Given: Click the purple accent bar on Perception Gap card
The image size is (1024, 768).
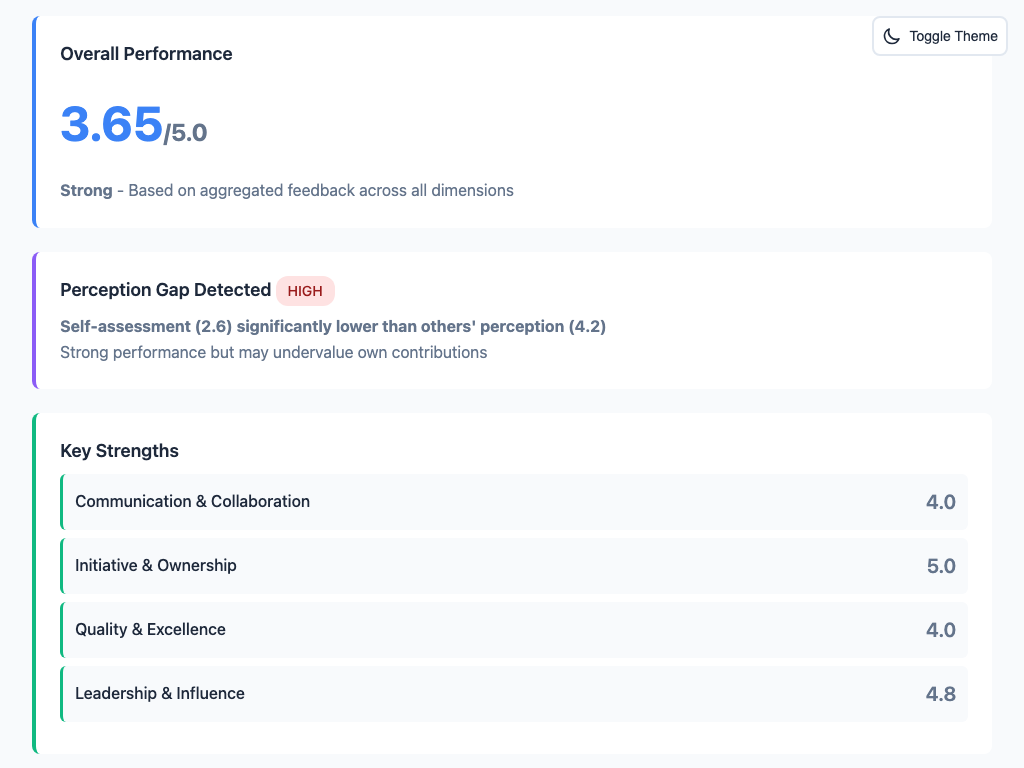Looking at the screenshot, I should pos(36,319).
